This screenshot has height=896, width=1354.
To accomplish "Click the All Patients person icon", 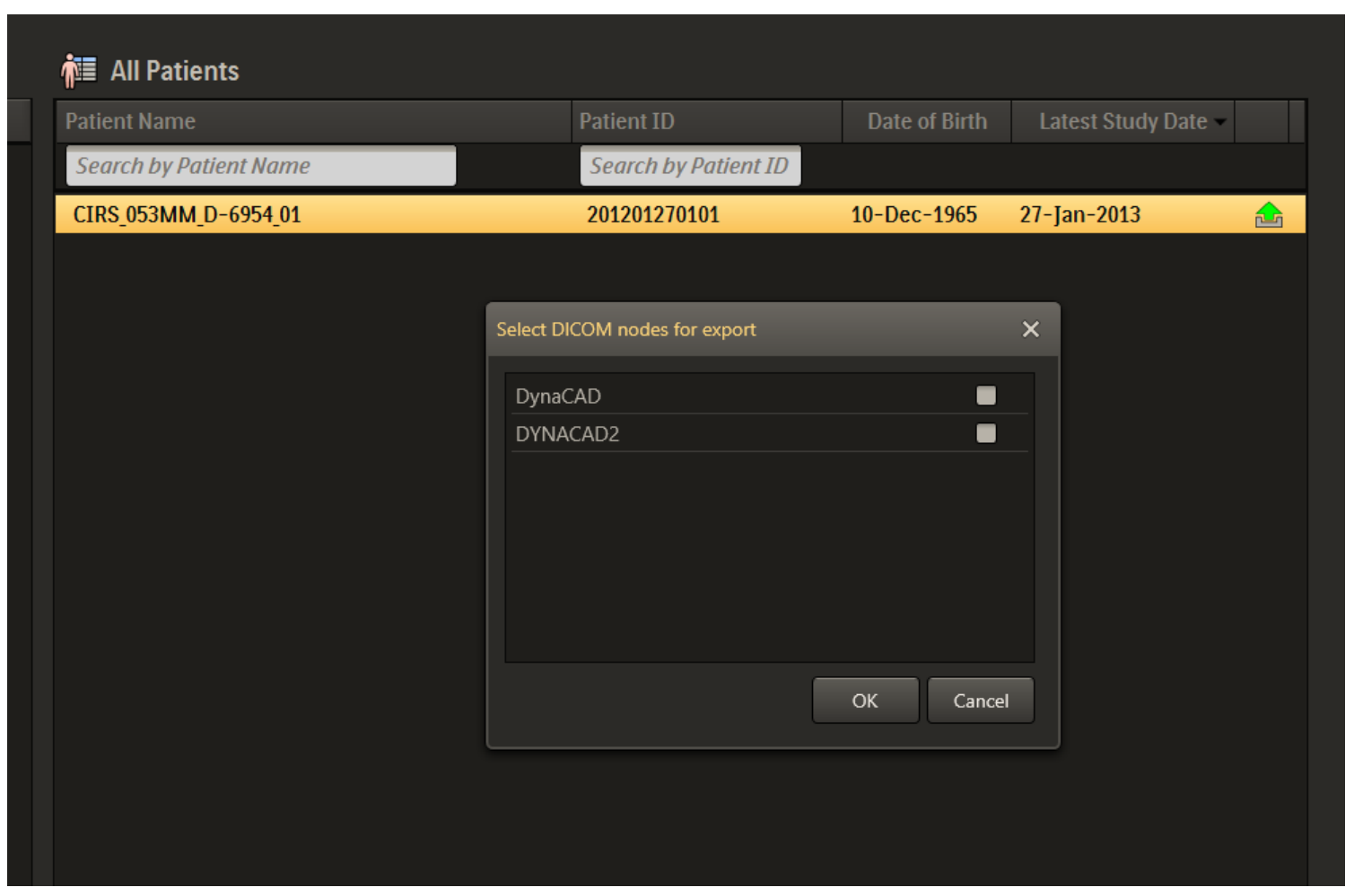I will 78,70.
